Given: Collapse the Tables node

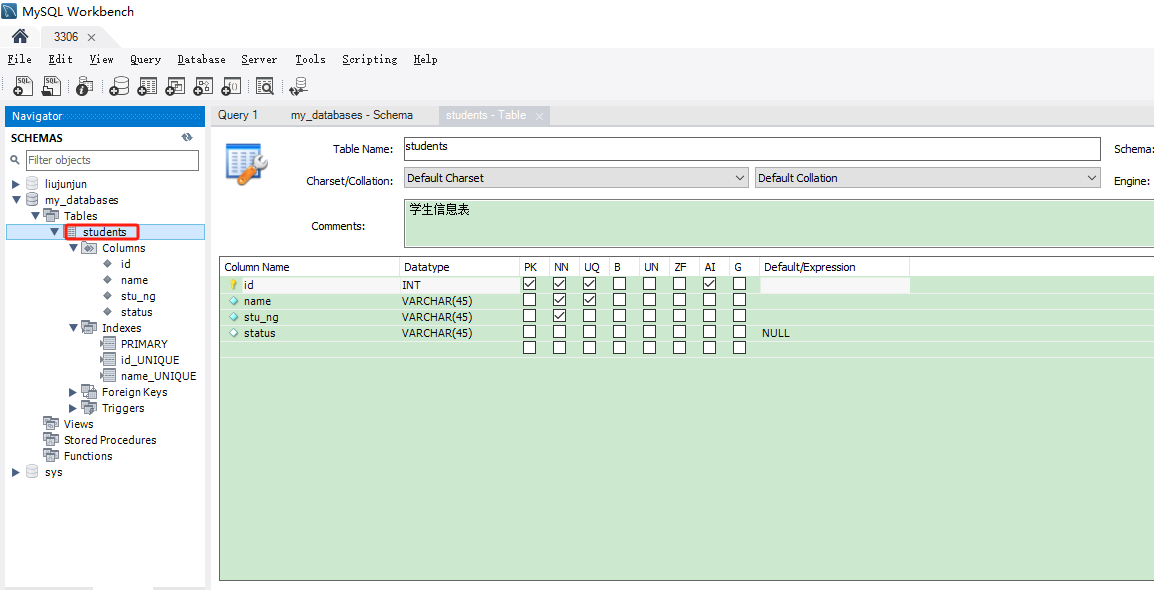Looking at the screenshot, I should coord(35,216).
